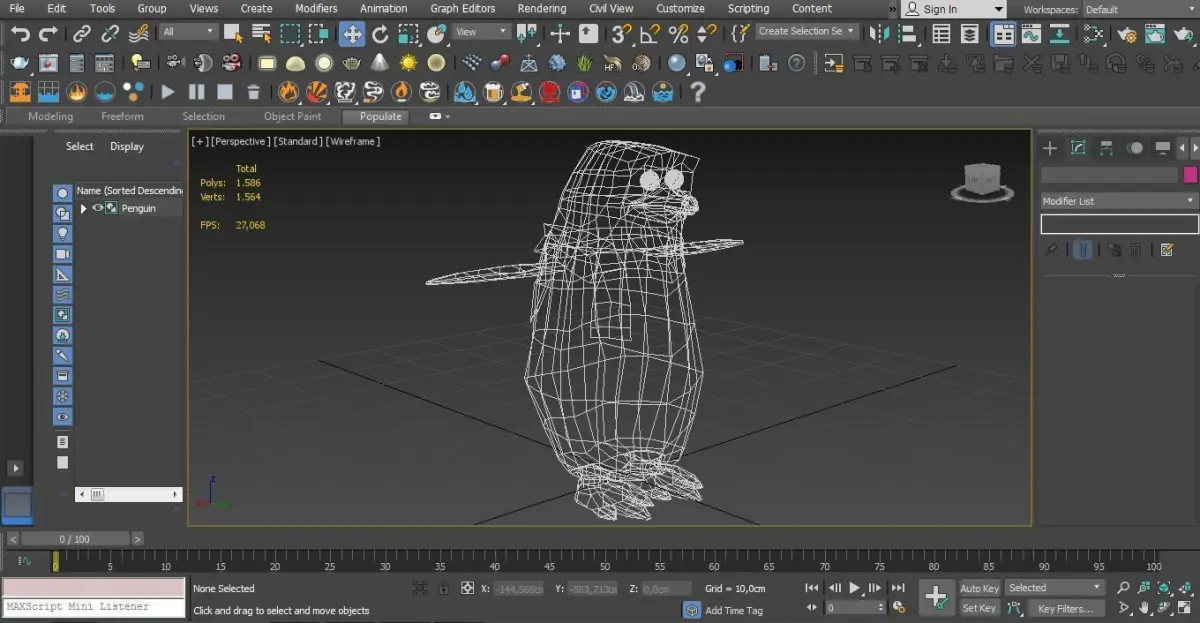The image size is (1200, 623).
Task: Open the Modifier List dropdown
Action: (x=1119, y=201)
